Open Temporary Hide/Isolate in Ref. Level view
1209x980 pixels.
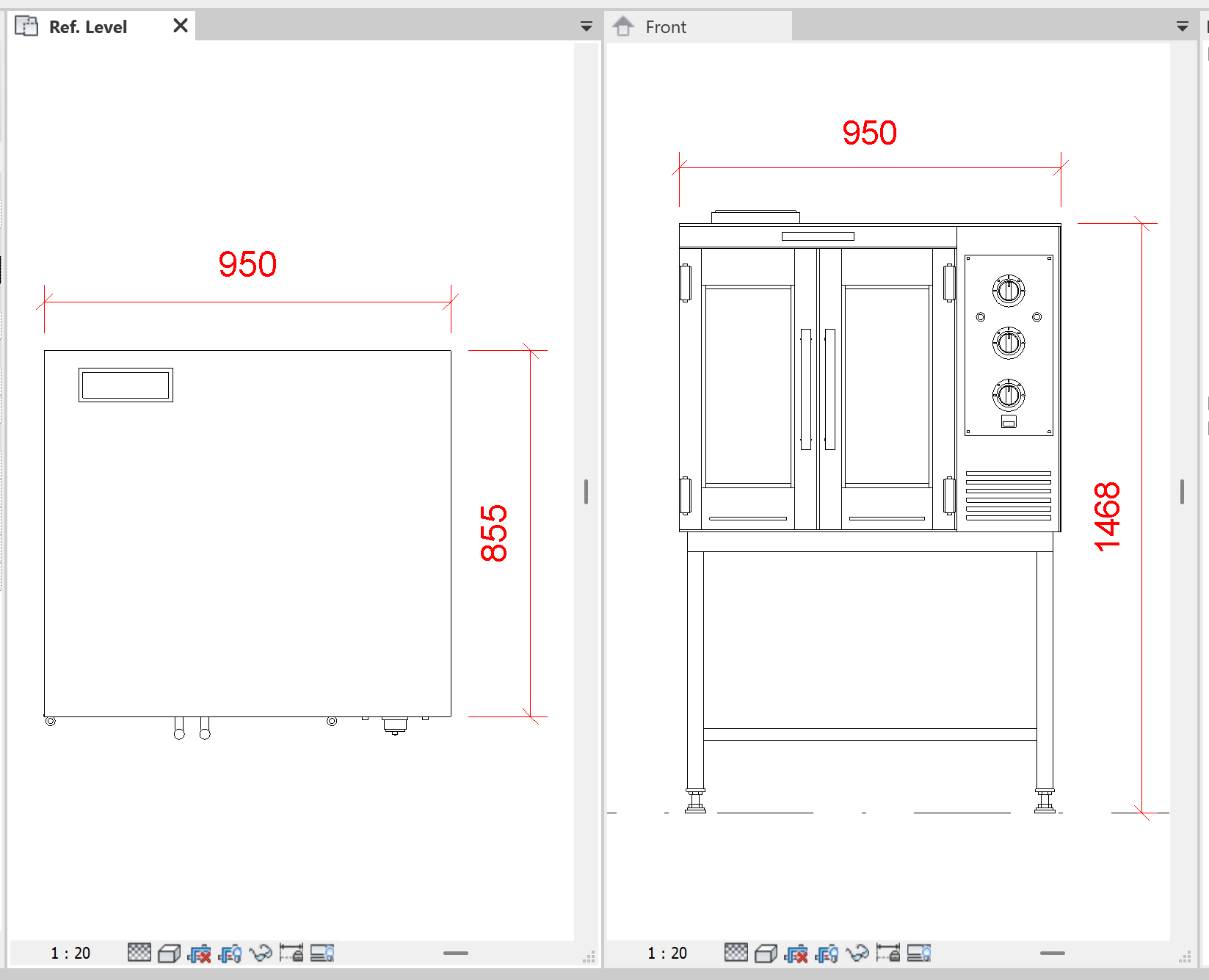point(261,953)
